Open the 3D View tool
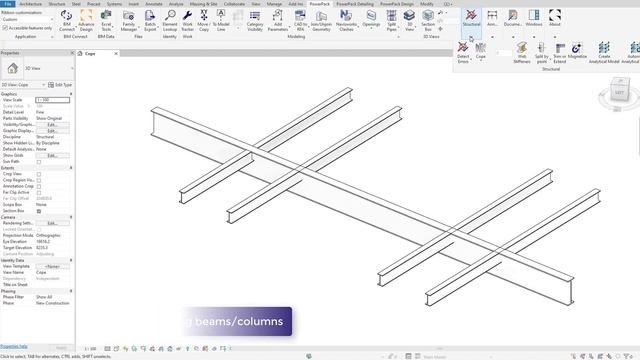 pos(409,20)
